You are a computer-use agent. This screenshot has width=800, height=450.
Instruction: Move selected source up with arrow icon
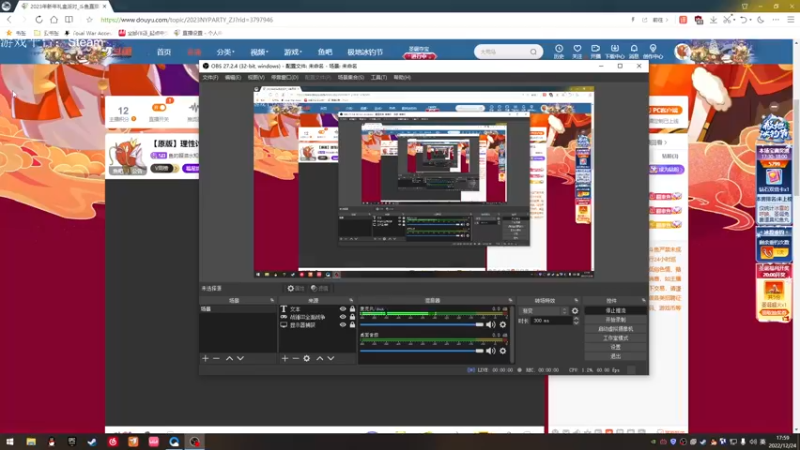click(x=320, y=359)
